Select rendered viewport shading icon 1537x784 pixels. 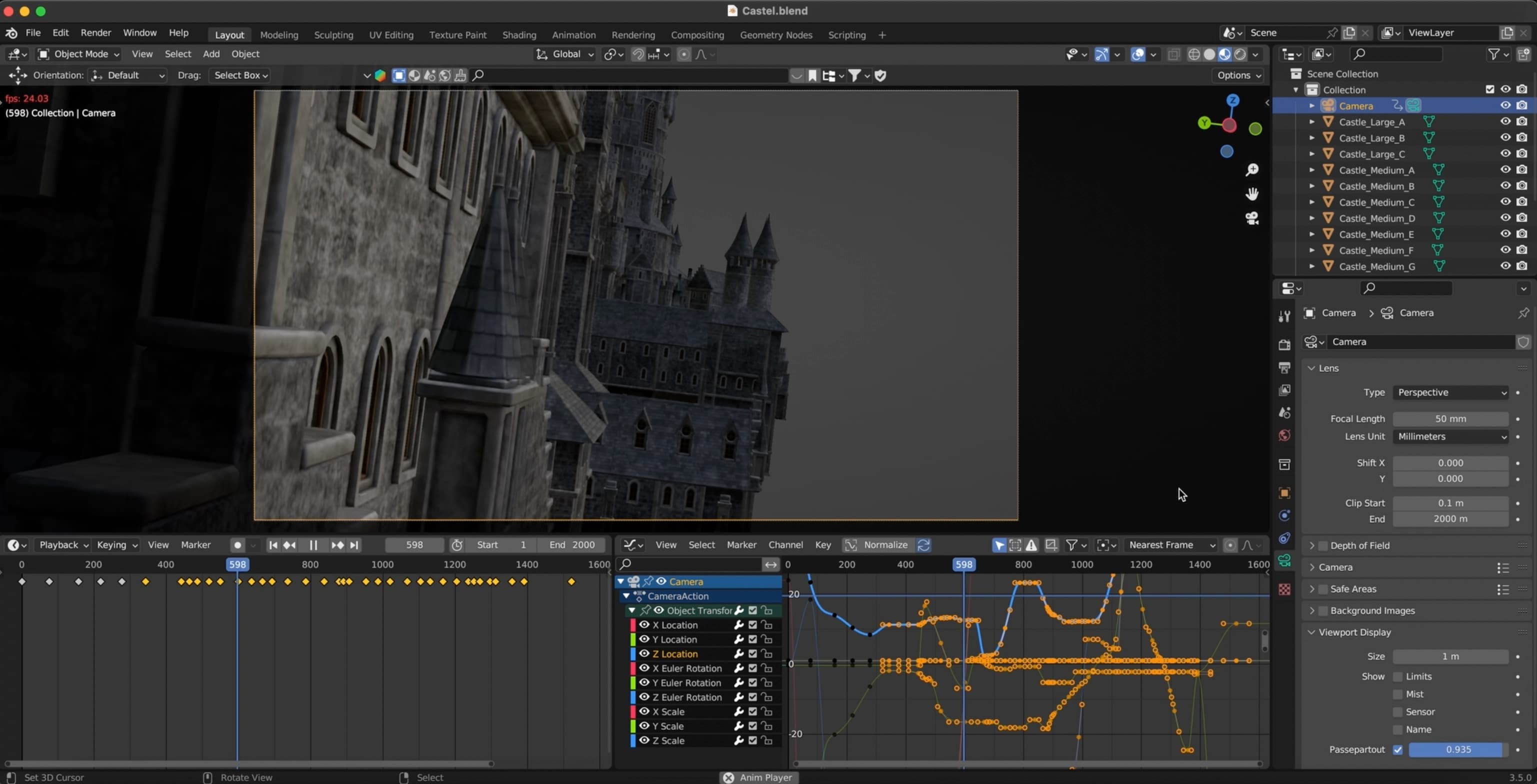1240,54
